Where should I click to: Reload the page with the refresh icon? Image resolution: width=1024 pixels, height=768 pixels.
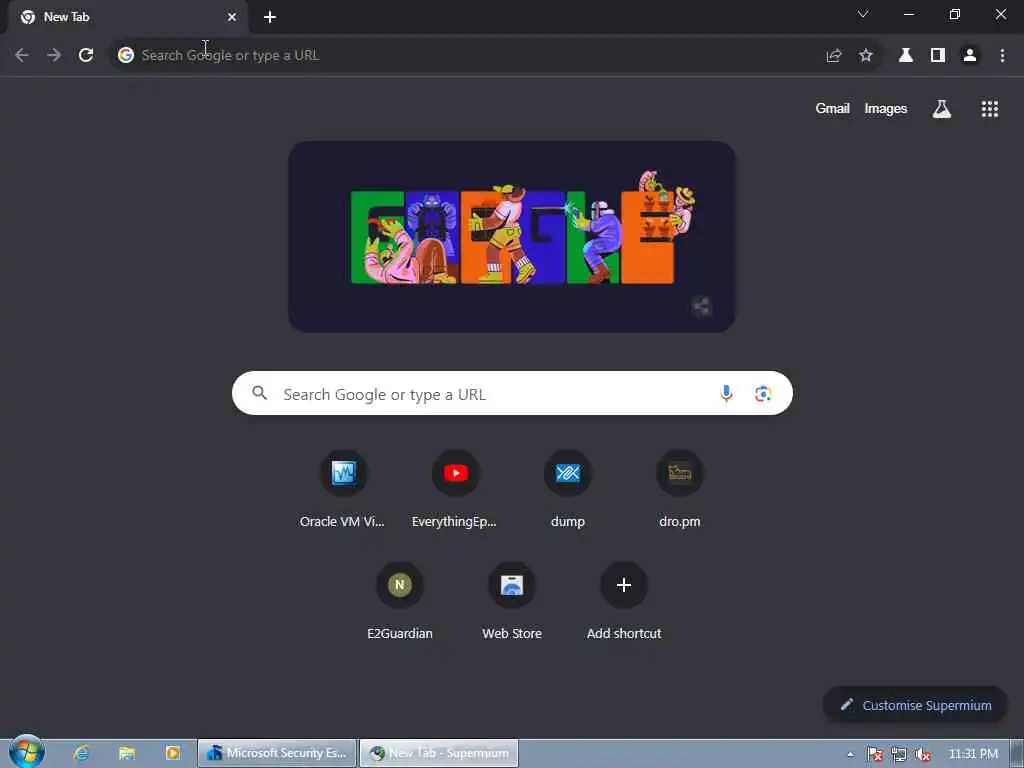(86, 56)
